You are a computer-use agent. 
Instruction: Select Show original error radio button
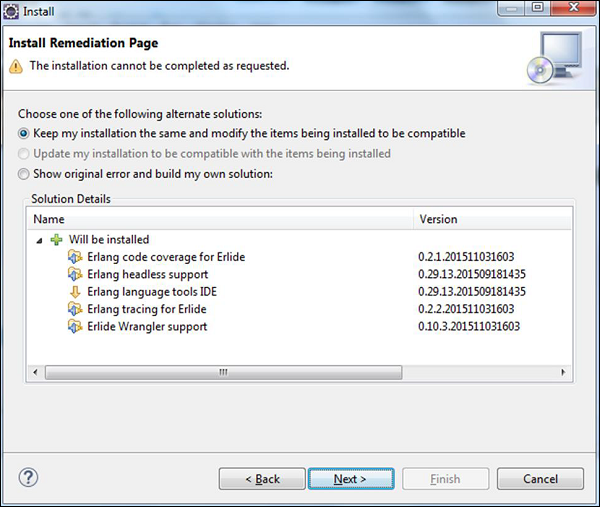pyautogui.click(x=25, y=174)
